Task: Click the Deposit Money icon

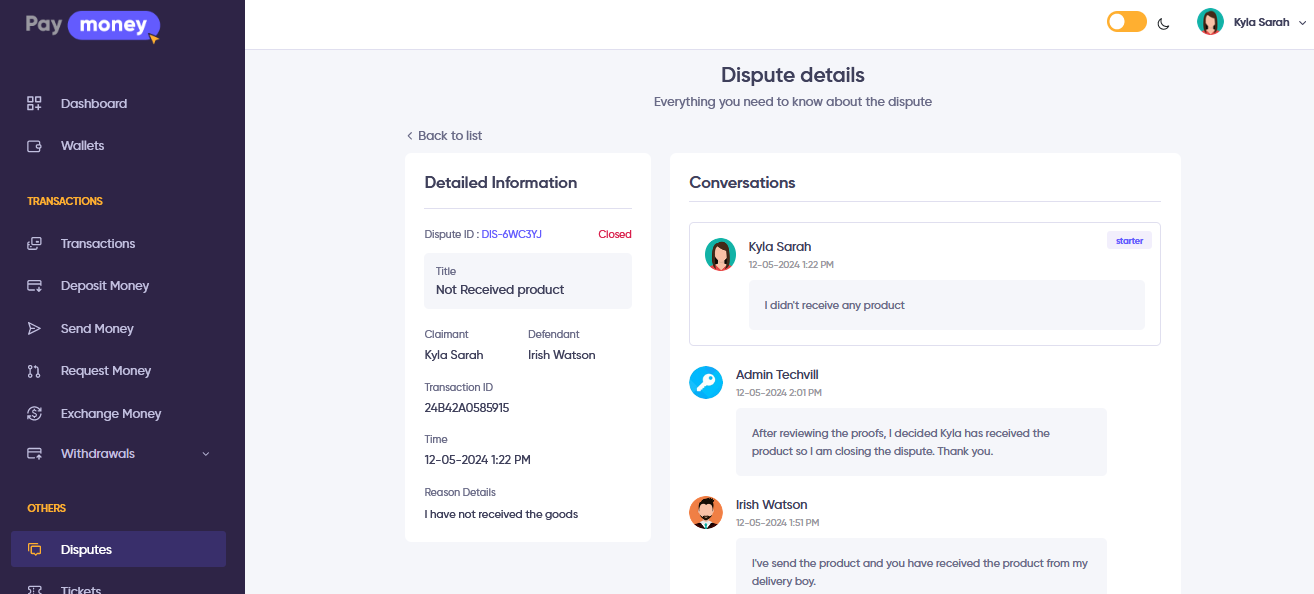Action: coord(34,286)
